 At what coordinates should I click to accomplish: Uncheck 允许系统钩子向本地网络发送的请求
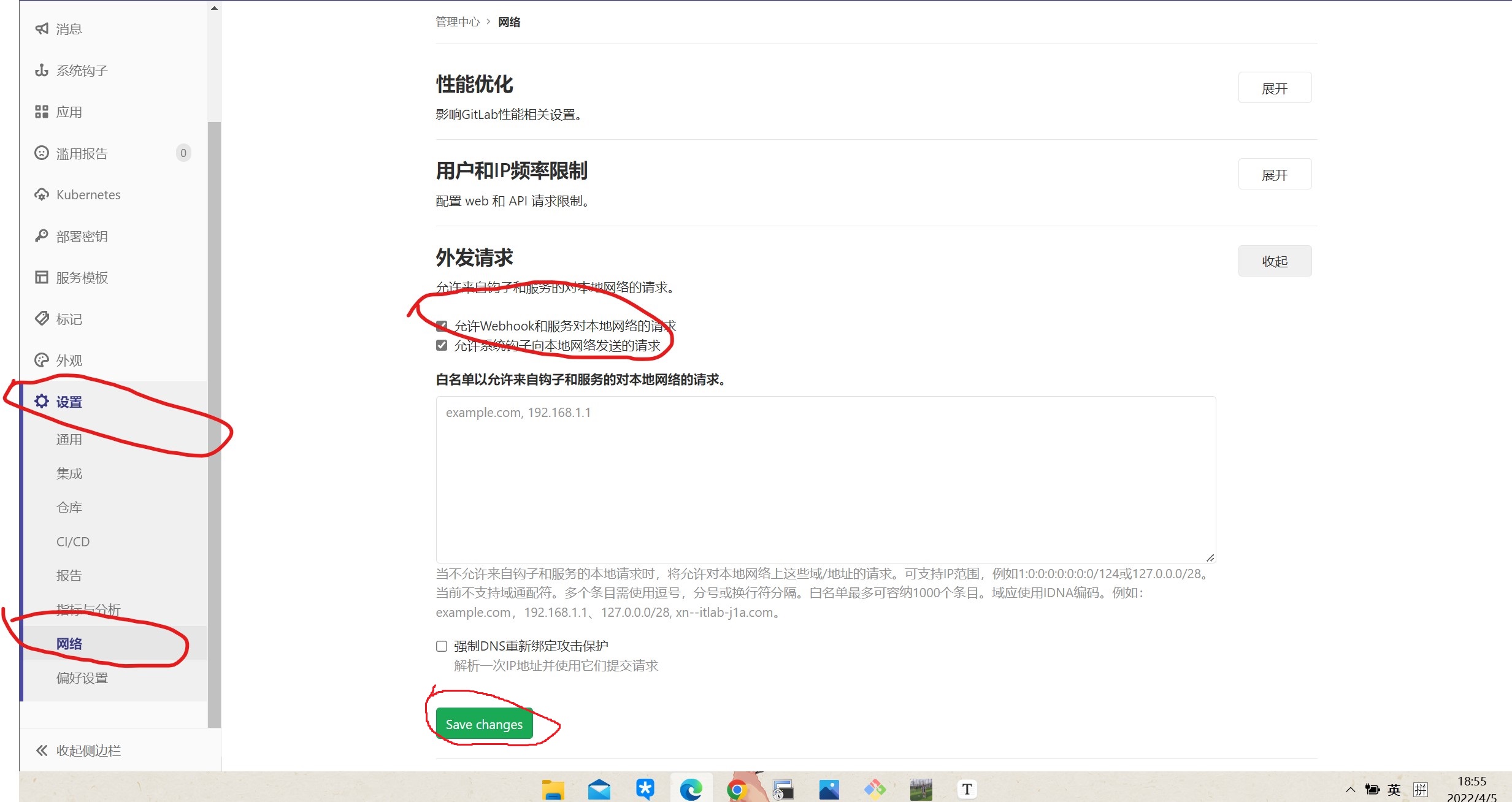coord(442,345)
